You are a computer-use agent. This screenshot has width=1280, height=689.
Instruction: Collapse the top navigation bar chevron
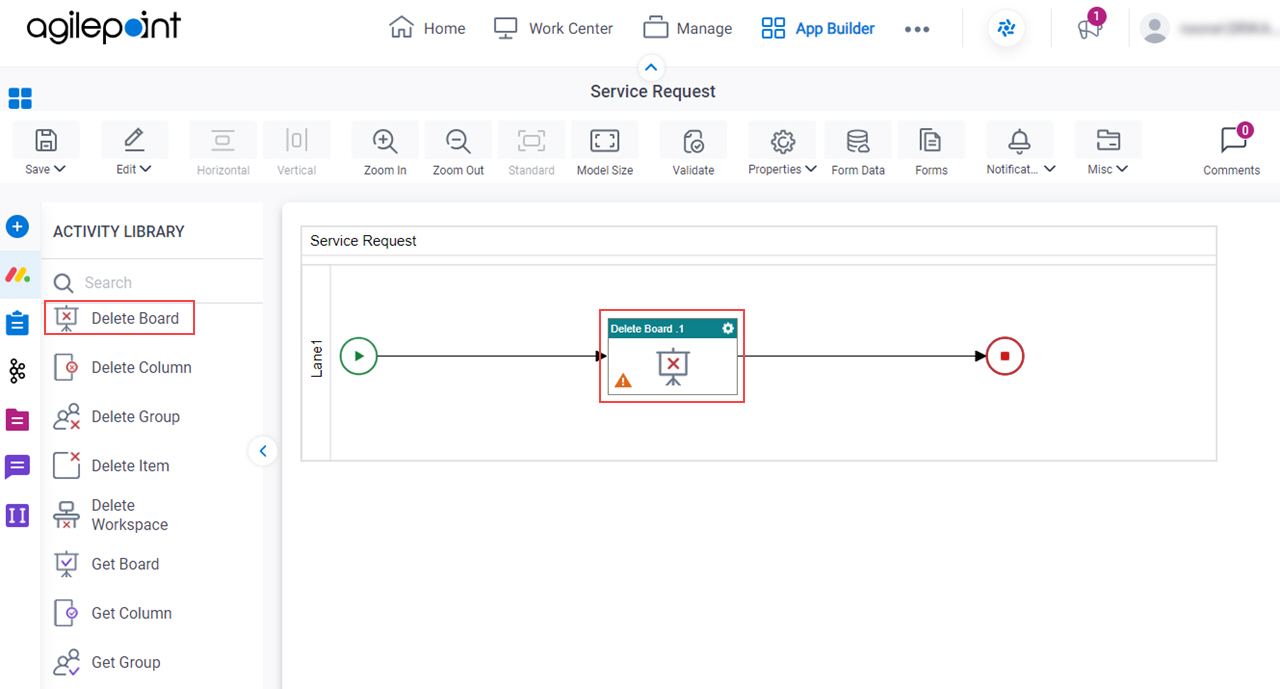[651, 68]
